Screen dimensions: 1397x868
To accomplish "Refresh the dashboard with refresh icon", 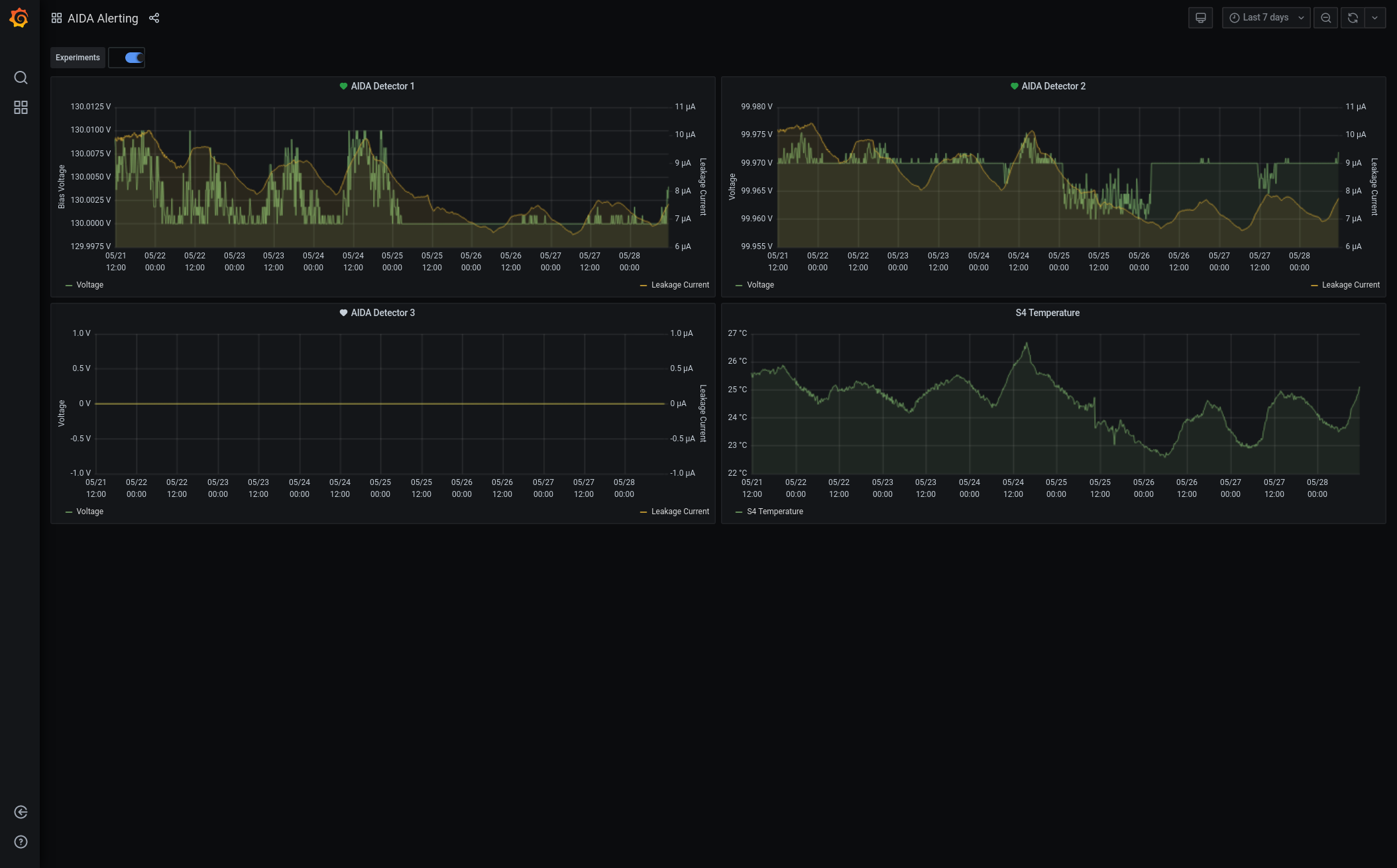I will (x=1353, y=18).
